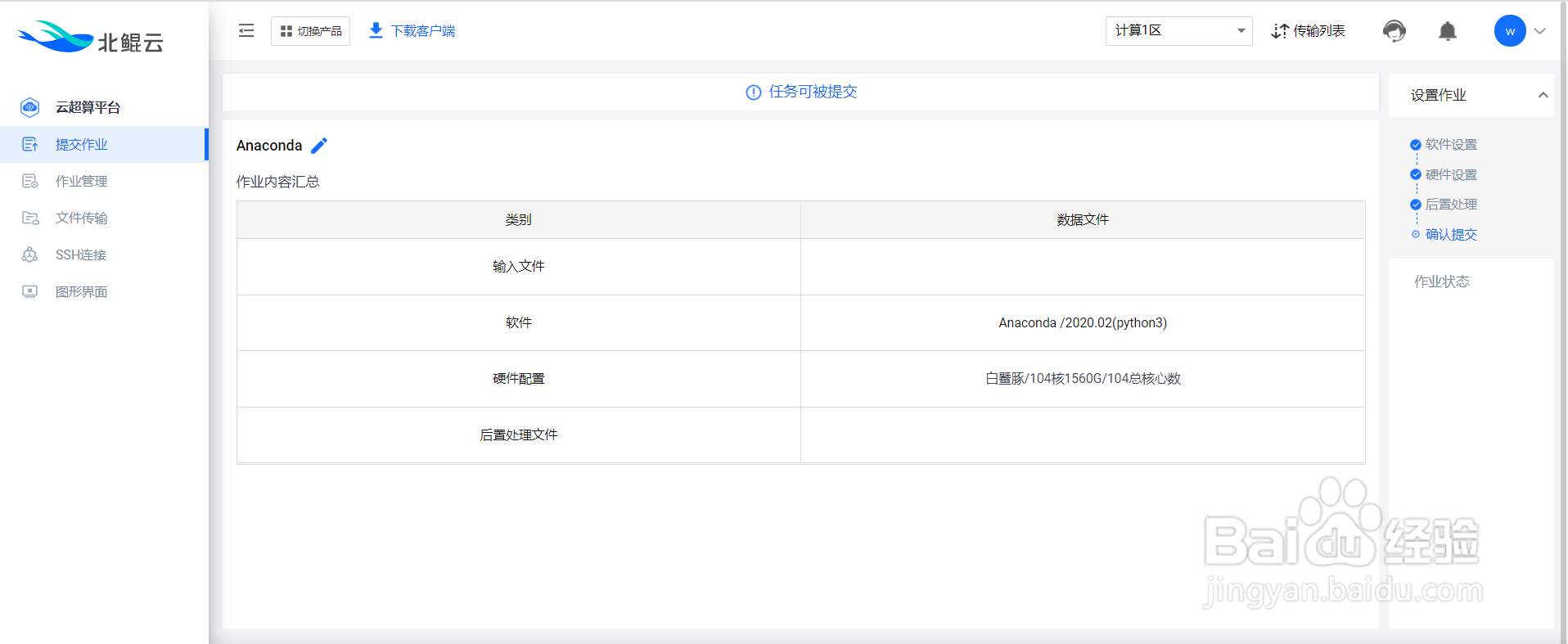The height and width of the screenshot is (644, 1568).
Task: Select the 后置处理 step
Action: click(x=1450, y=205)
